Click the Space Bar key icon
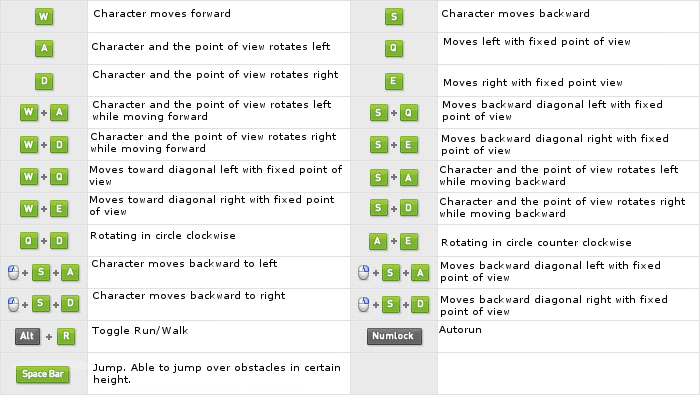Viewport: 700px width, 395px height. pos(43,374)
